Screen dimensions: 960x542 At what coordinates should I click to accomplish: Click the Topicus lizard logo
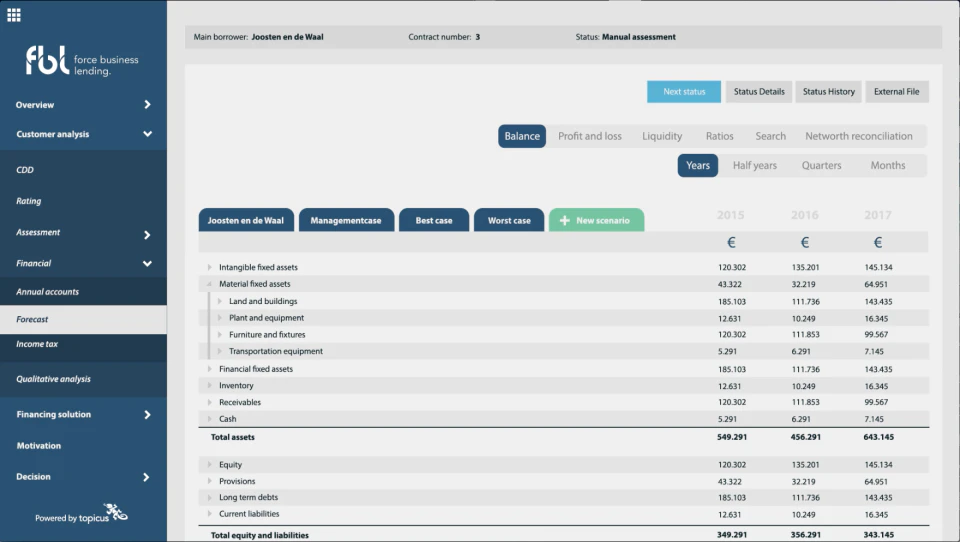(x=115, y=512)
